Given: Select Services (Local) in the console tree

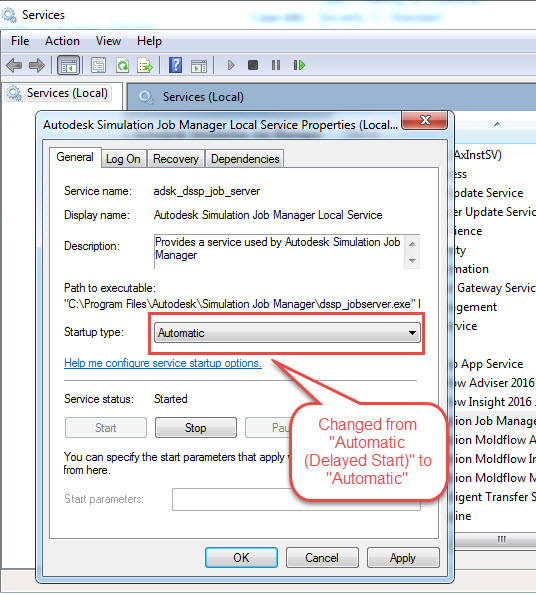Looking at the screenshot, I should pos(58,93).
